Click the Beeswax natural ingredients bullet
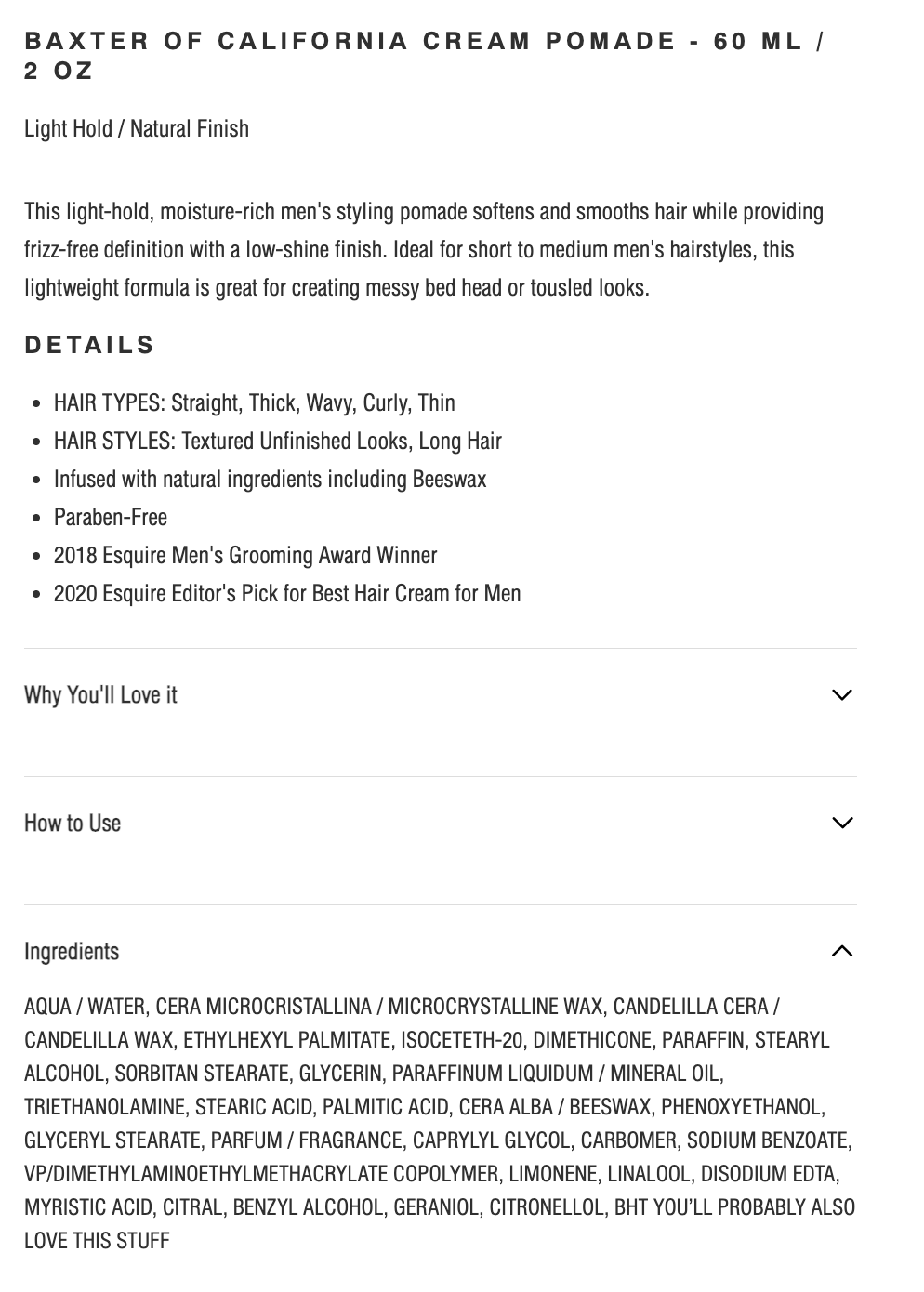Viewport: 924px width, 1292px height. click(271, 479)
